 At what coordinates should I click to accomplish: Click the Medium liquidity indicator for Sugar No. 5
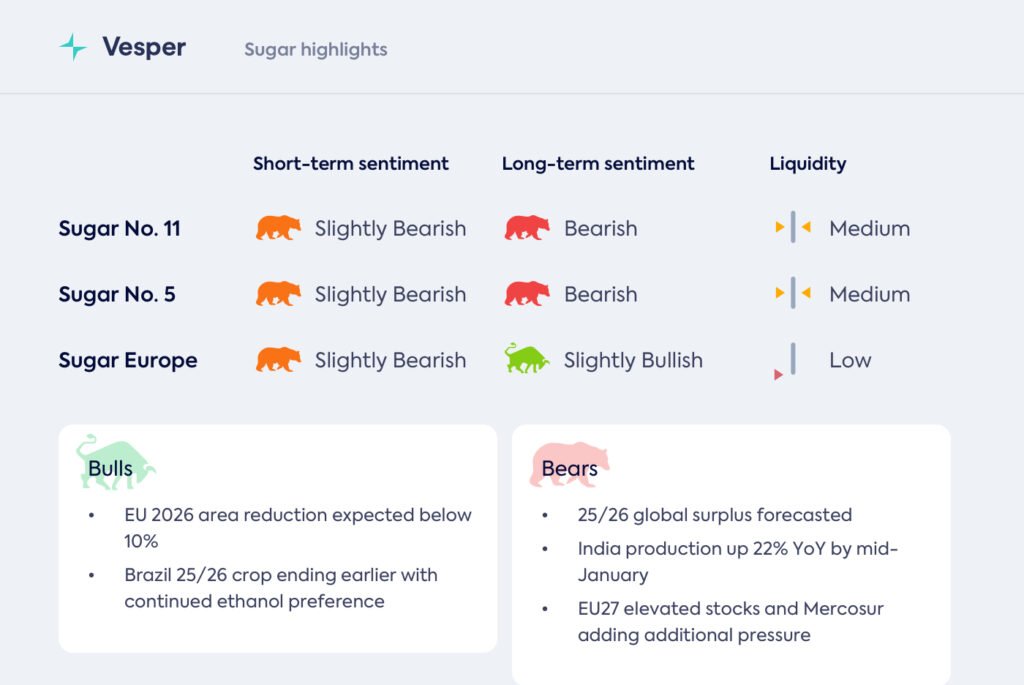click(x=793, y=294)
